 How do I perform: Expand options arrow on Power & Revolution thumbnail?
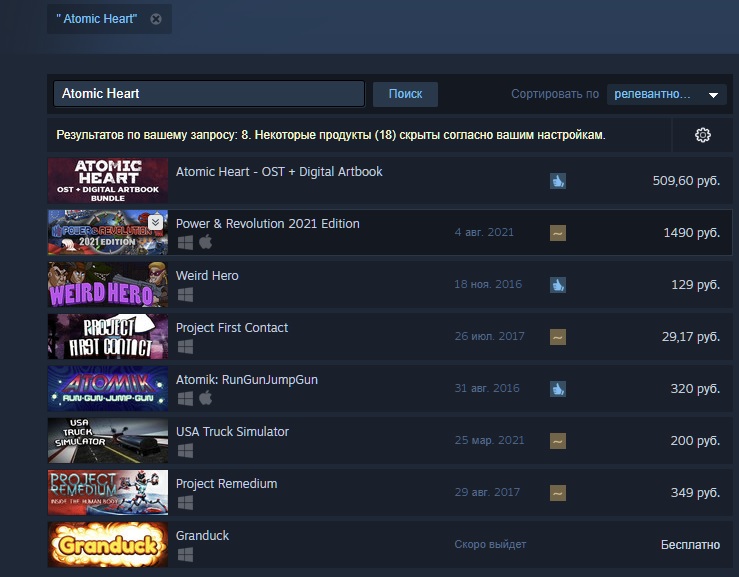tap(156, 222)
